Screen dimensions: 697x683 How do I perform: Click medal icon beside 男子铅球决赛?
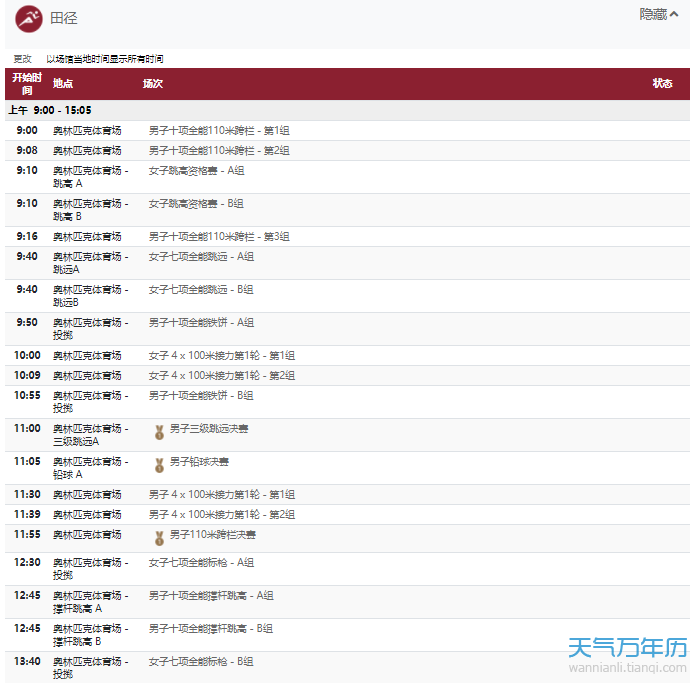click(x=159, y=466)
